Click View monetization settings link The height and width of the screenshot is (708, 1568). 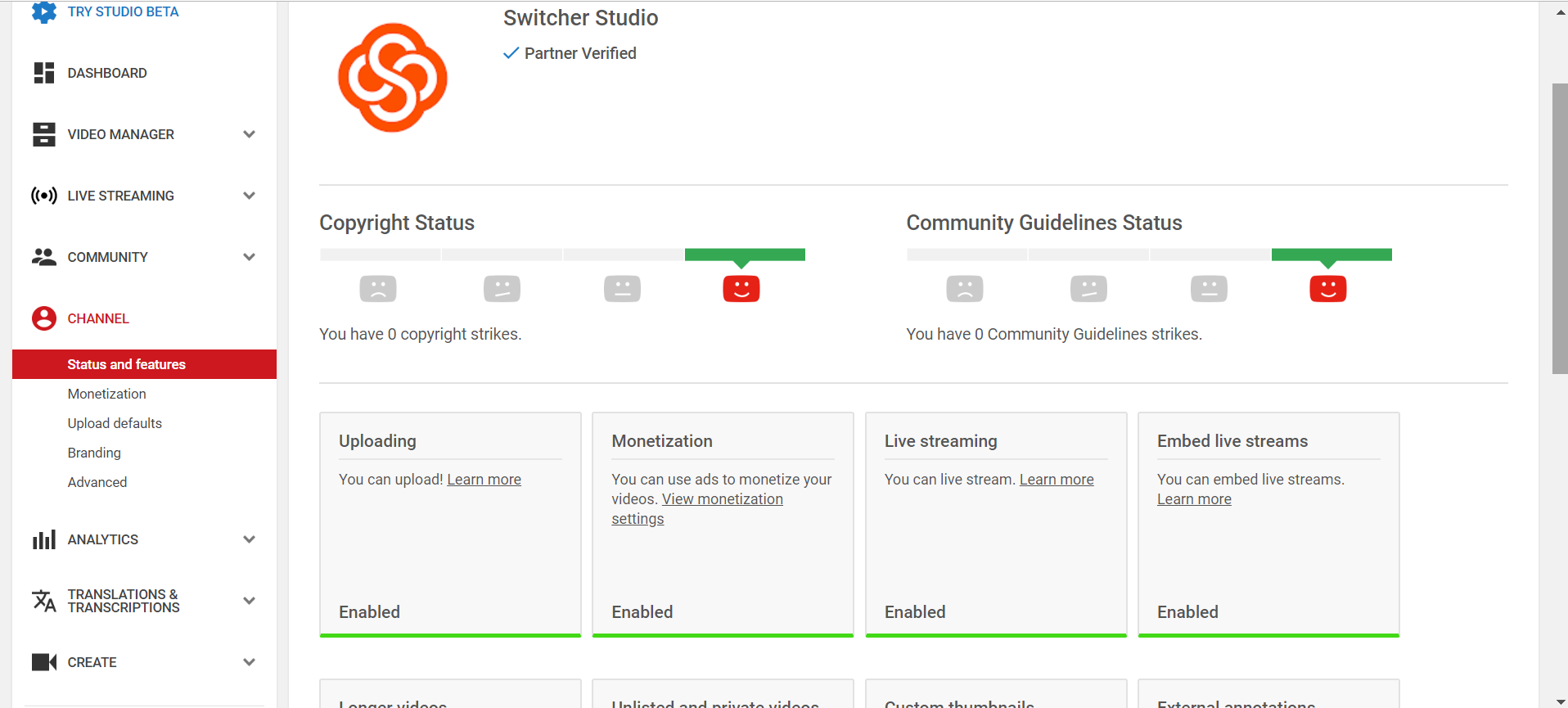722,499
